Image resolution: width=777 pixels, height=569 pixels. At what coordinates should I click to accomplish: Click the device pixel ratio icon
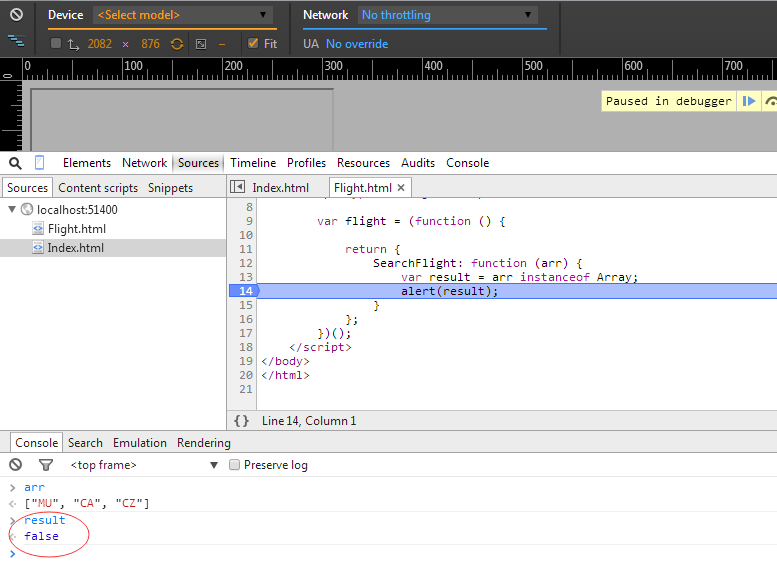[x=201, y=44]
